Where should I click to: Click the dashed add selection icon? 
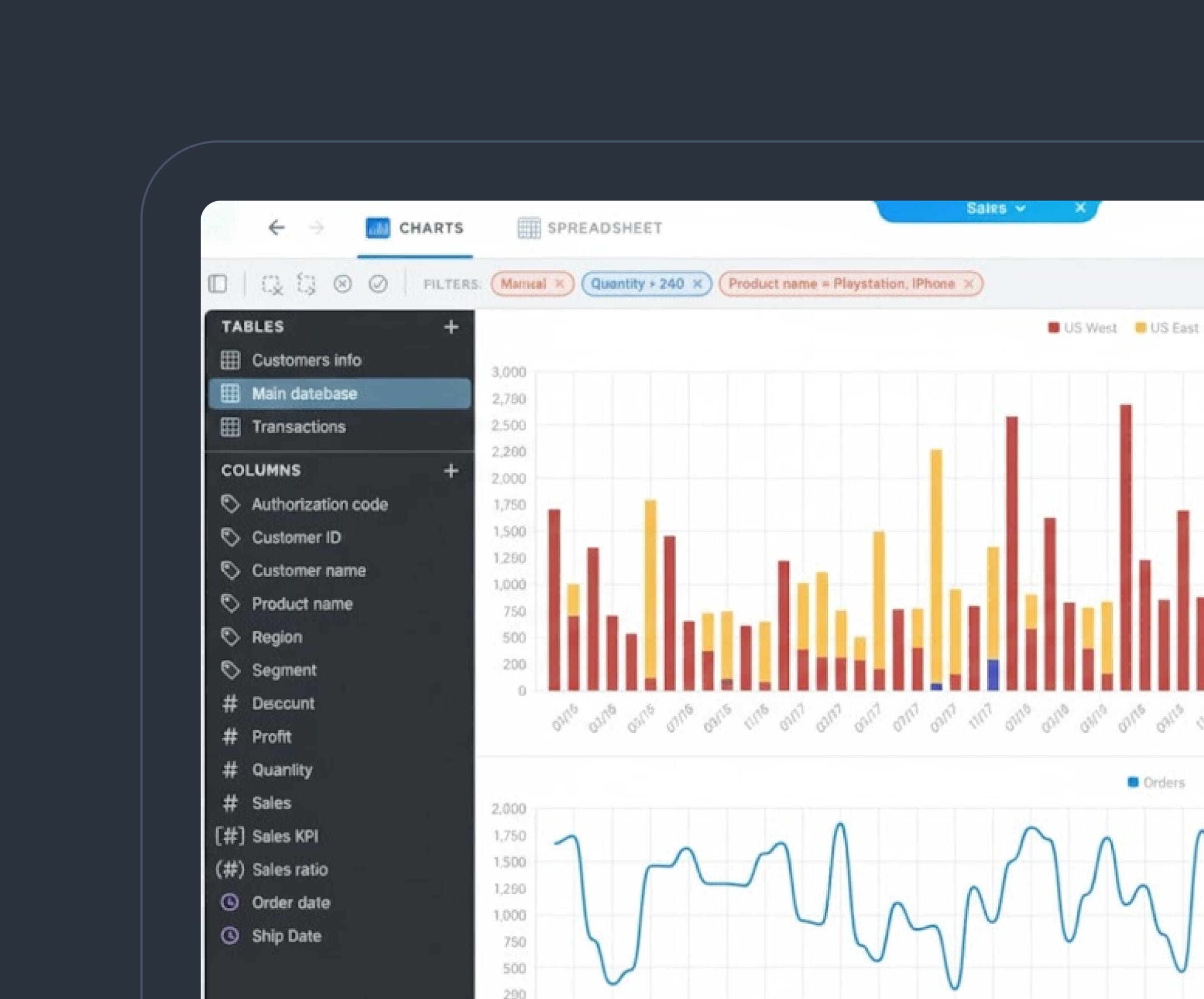307,284
